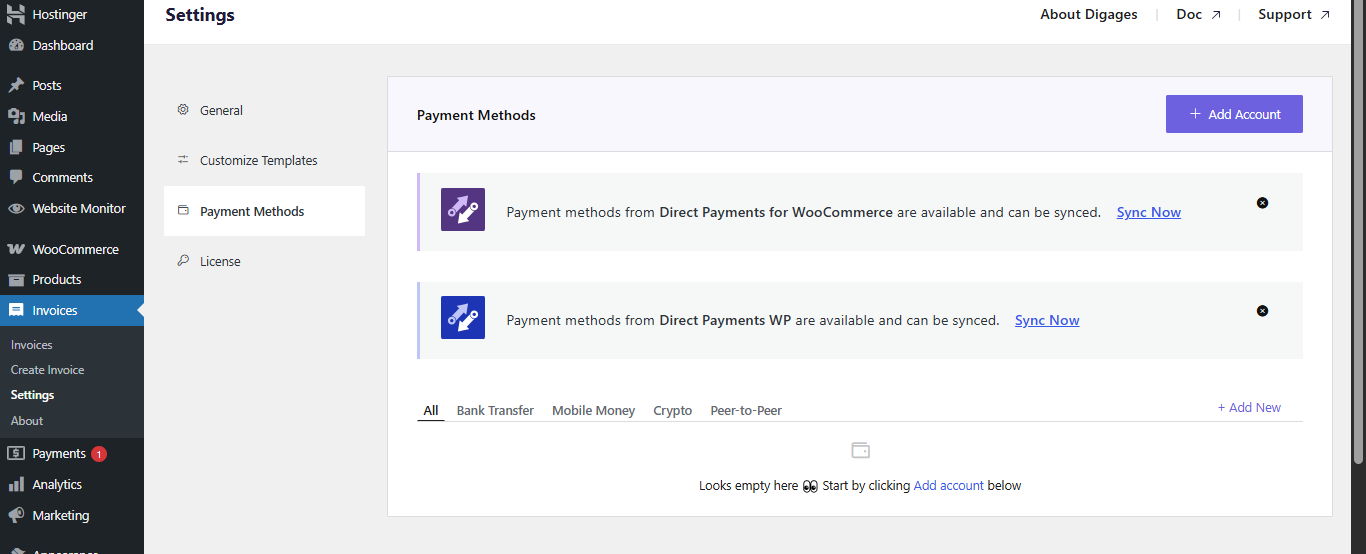
Task: Click the Hostinger logo icon in sidebar
Action: click(x=16, y=15)
